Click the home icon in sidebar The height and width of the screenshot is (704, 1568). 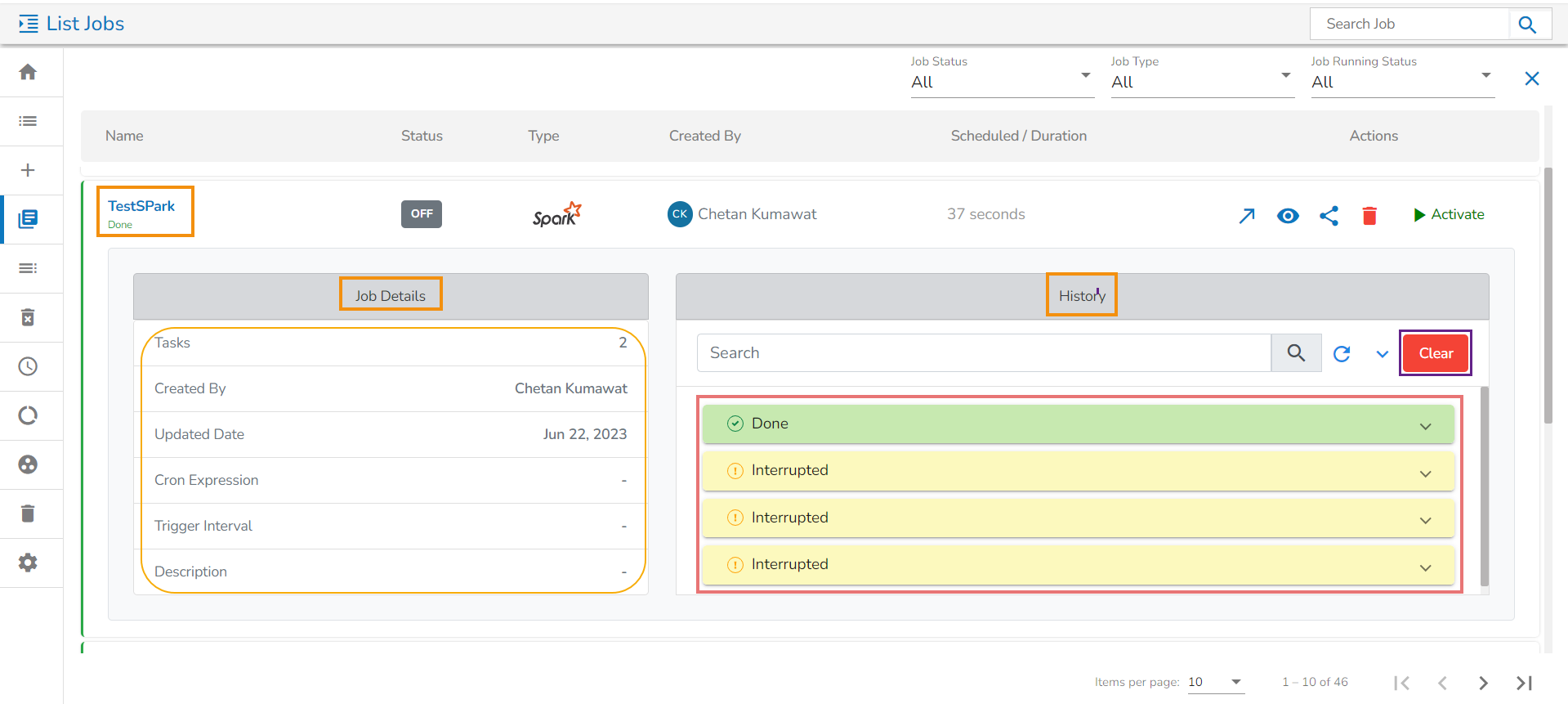(x=28, y=72)
